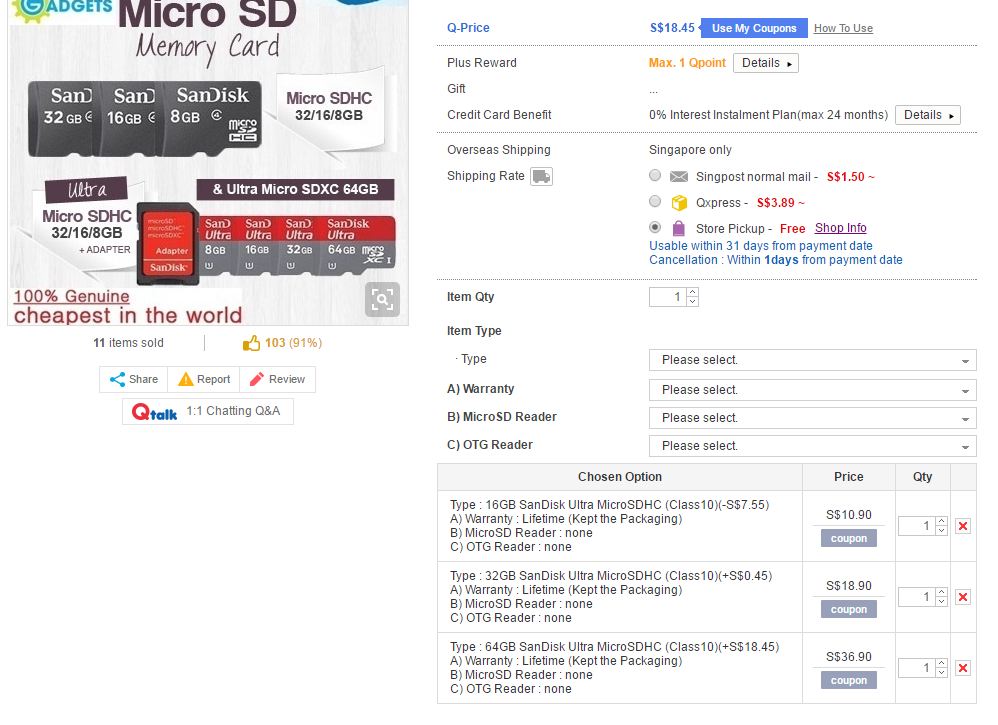Click the Report warning triangle icon
Viewport: 998px width, 725px height.
click(x=185, y=379)
